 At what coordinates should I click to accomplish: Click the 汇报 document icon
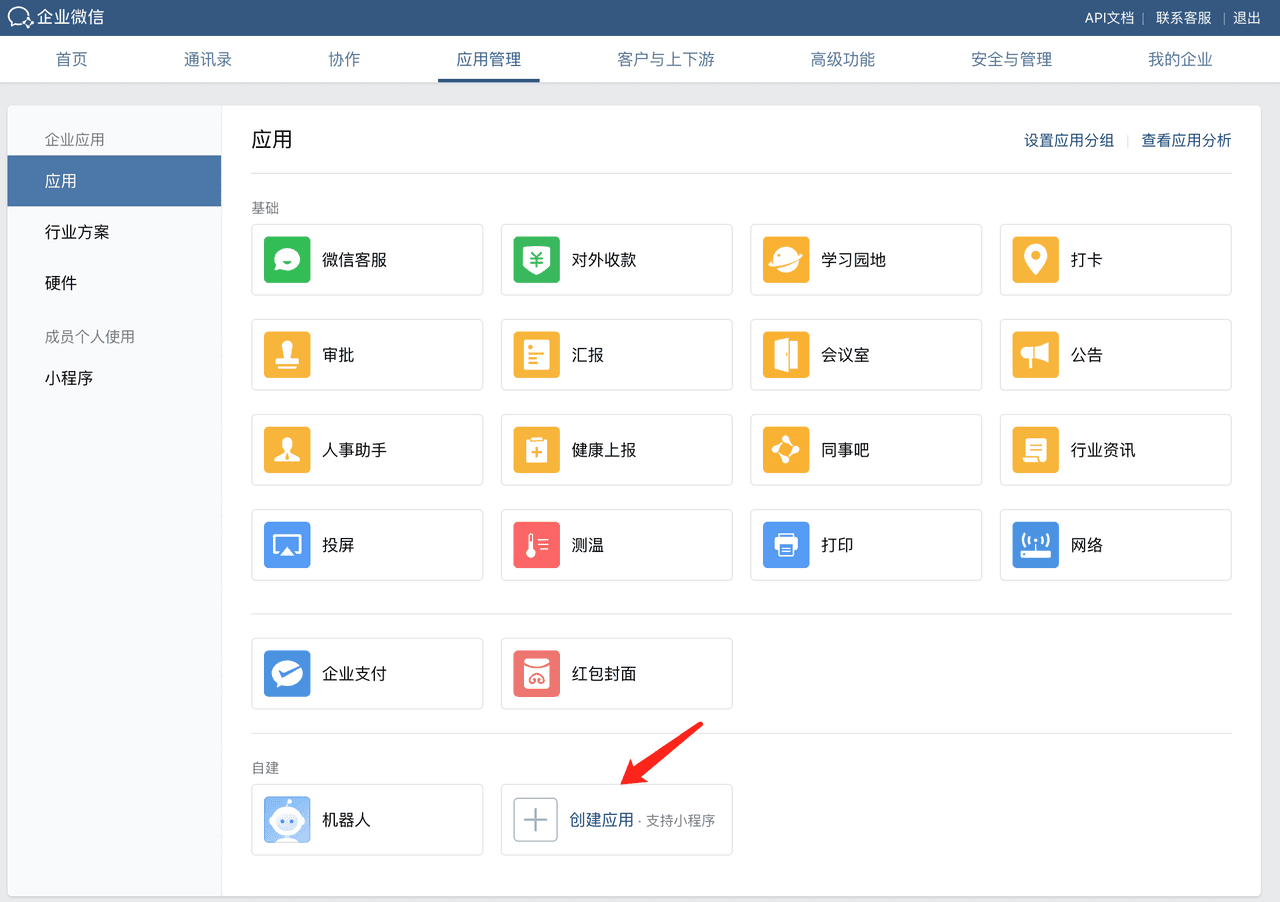coord(537,355)
